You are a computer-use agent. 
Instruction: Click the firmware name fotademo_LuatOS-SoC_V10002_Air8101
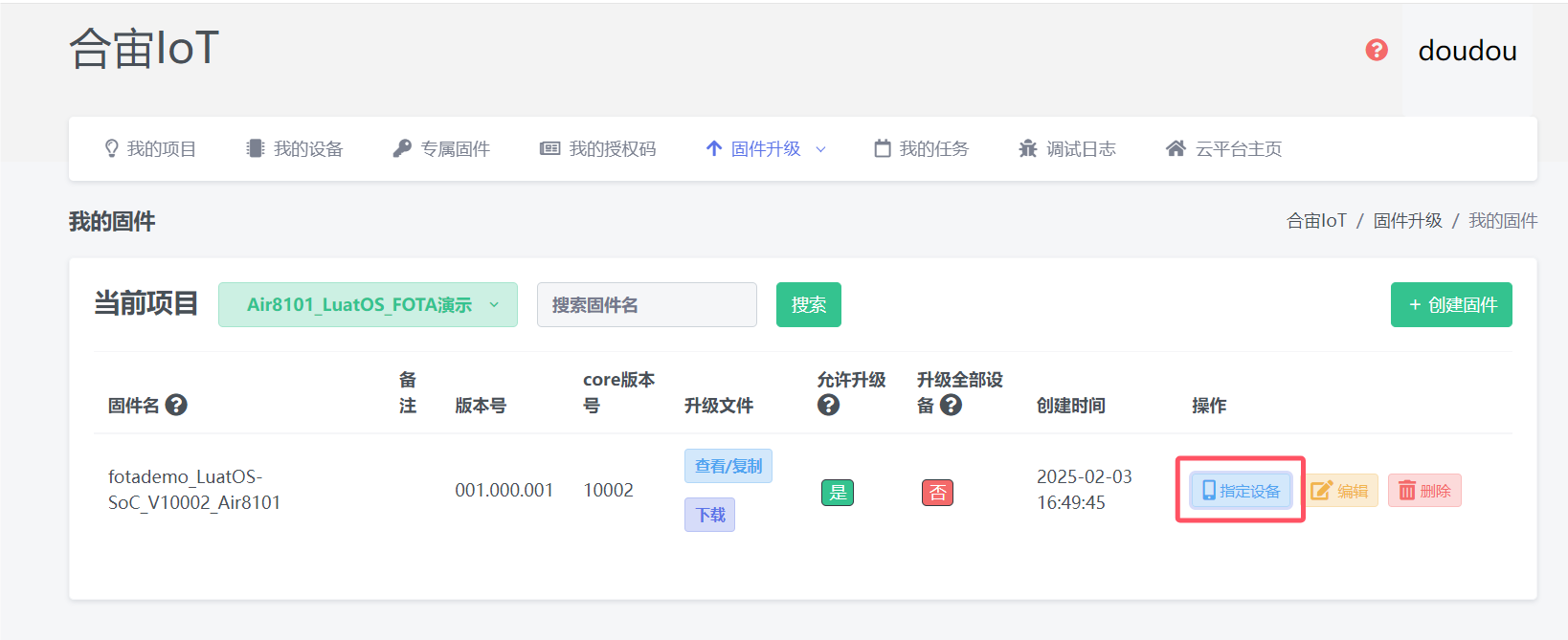[194, 490]
